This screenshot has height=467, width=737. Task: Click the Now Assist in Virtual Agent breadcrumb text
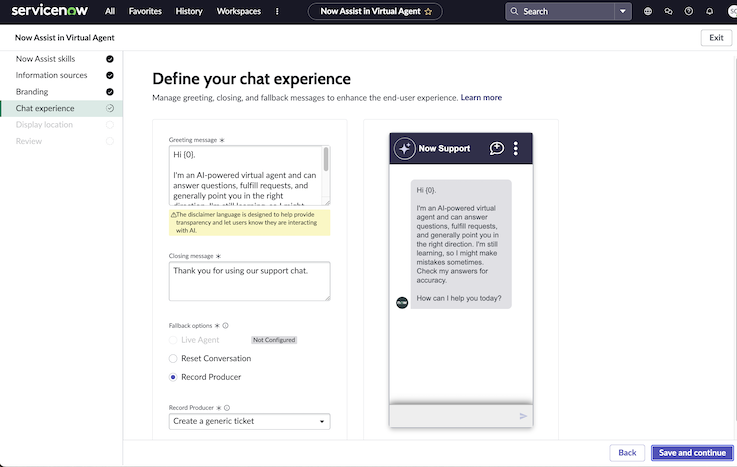(64, 38)
